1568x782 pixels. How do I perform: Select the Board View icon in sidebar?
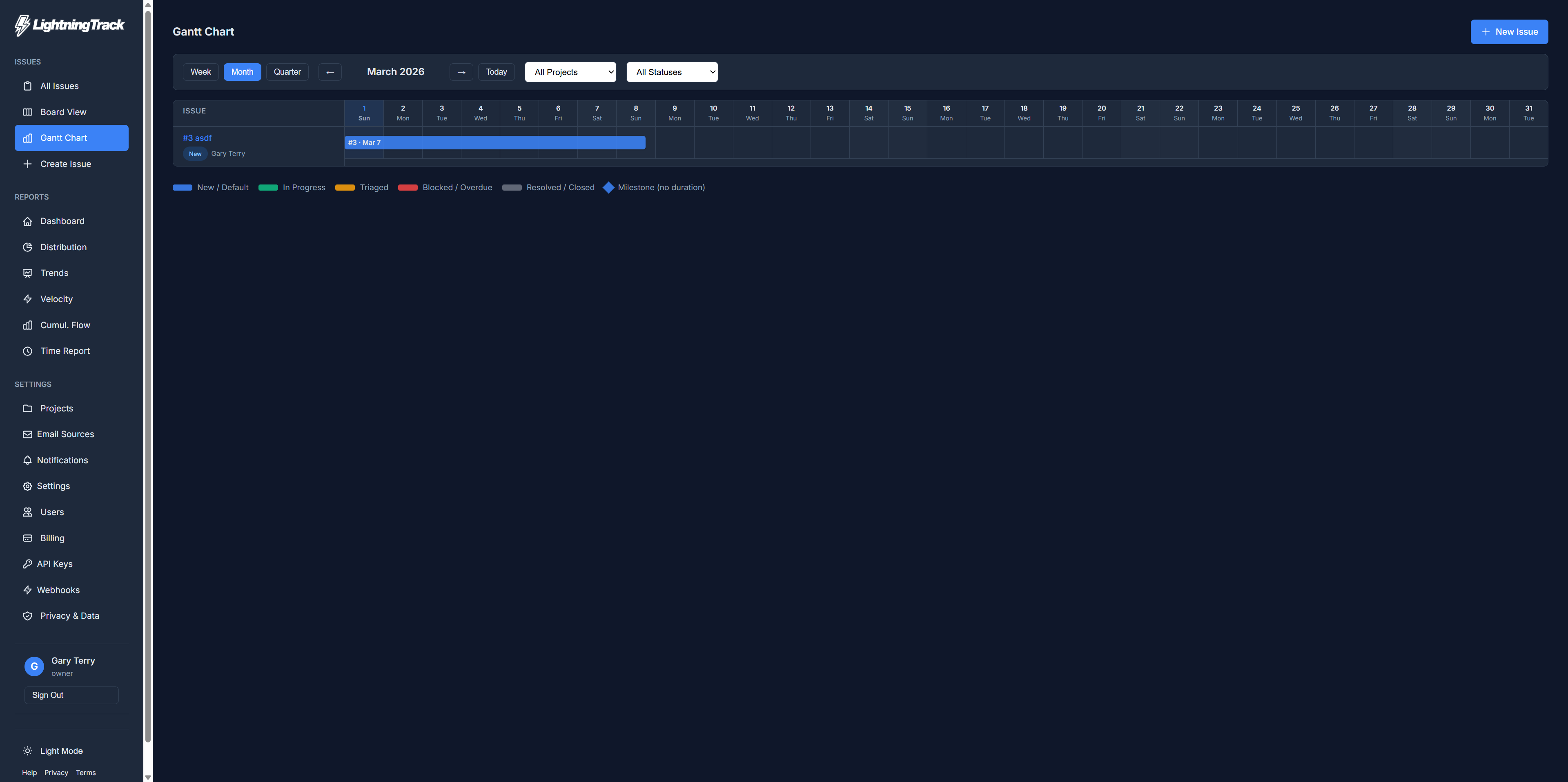(x=28, y=112)
